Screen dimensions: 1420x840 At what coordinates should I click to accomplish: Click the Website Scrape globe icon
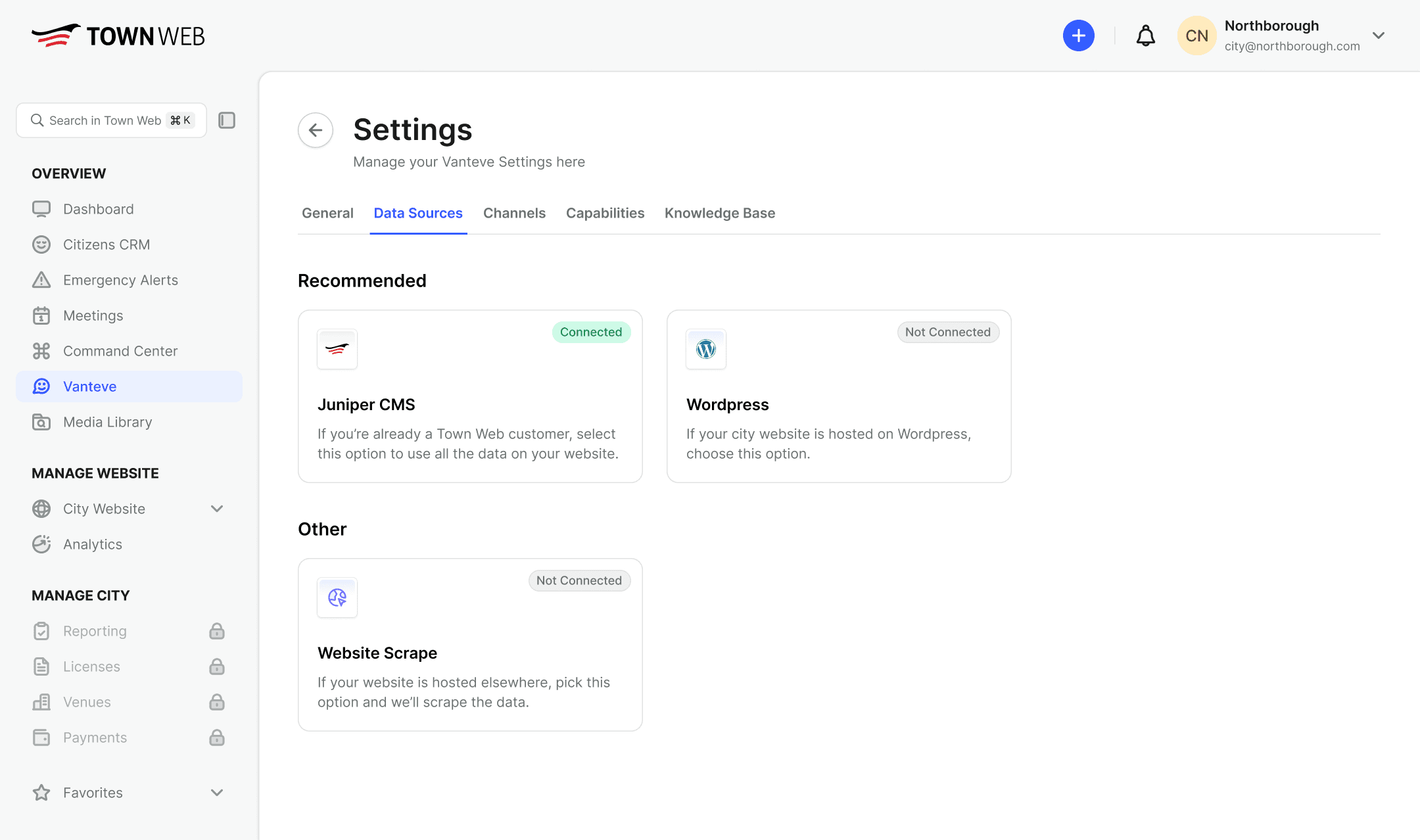tap(337, 597)
